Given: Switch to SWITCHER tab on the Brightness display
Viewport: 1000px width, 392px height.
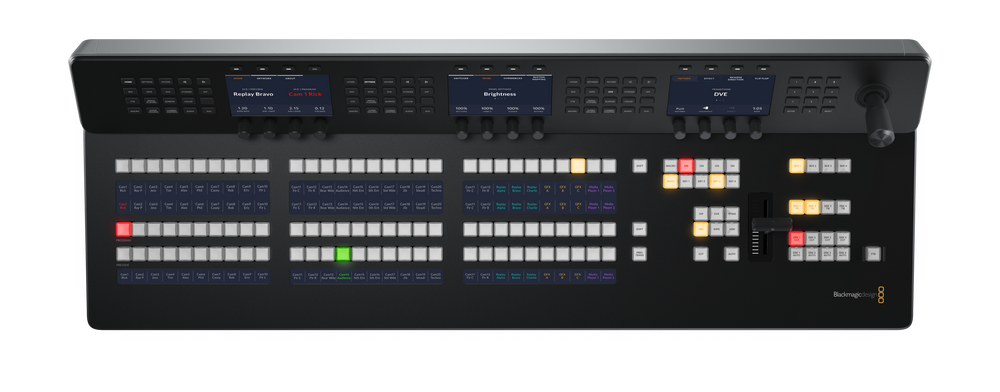Looking at the screenshot, I should click(460, 78).
